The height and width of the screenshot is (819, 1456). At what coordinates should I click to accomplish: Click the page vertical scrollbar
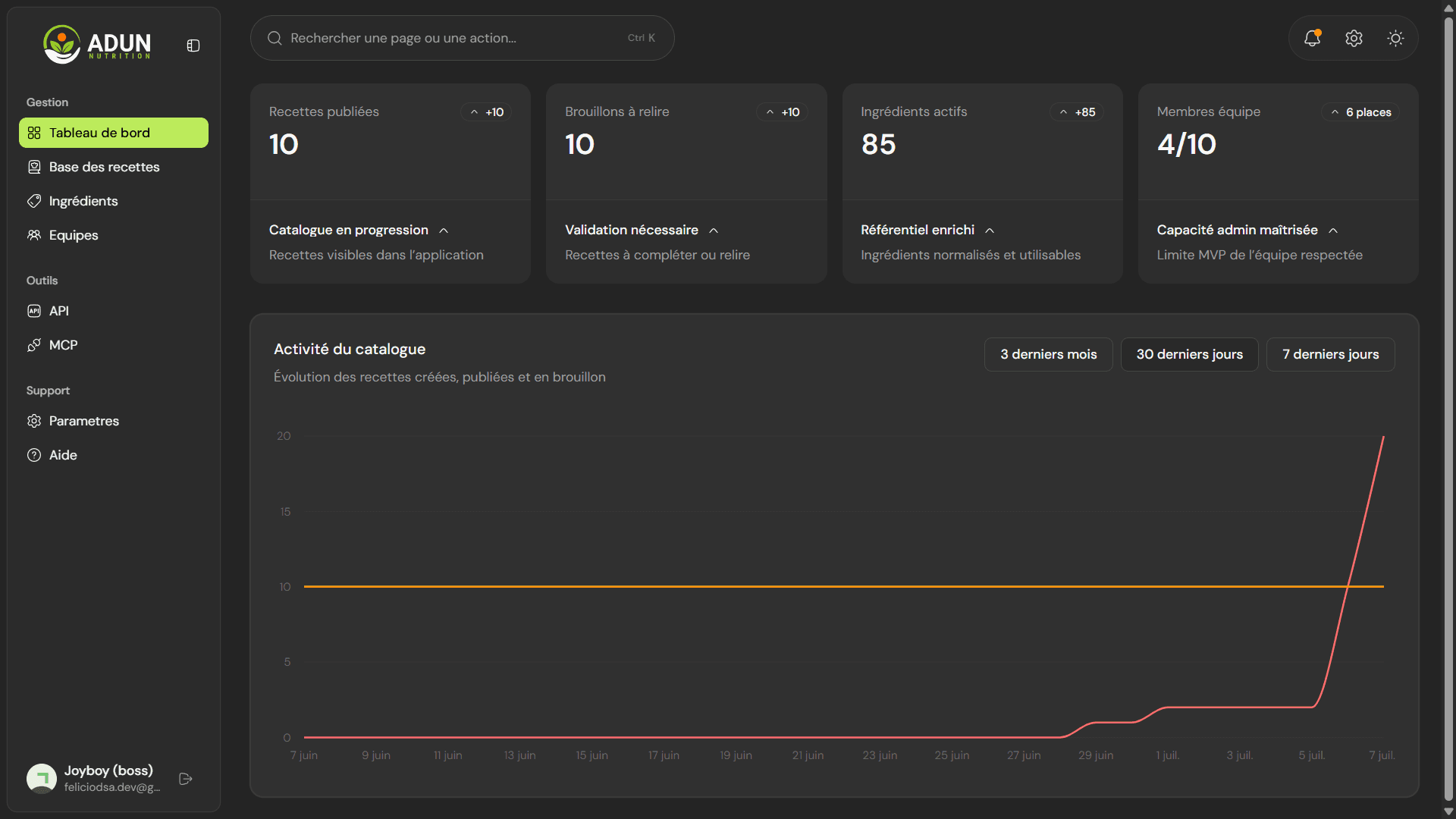click(x=1448, y=409)
